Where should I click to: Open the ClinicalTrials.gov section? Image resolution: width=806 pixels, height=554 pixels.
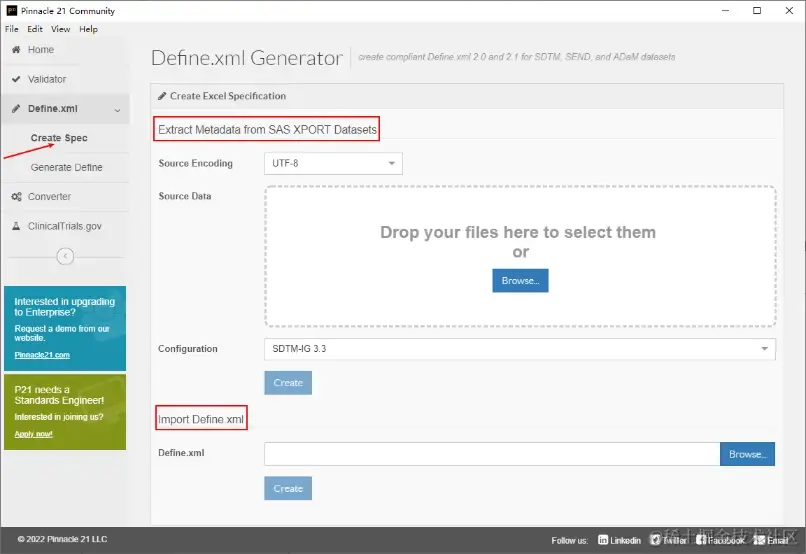(65, 226)
